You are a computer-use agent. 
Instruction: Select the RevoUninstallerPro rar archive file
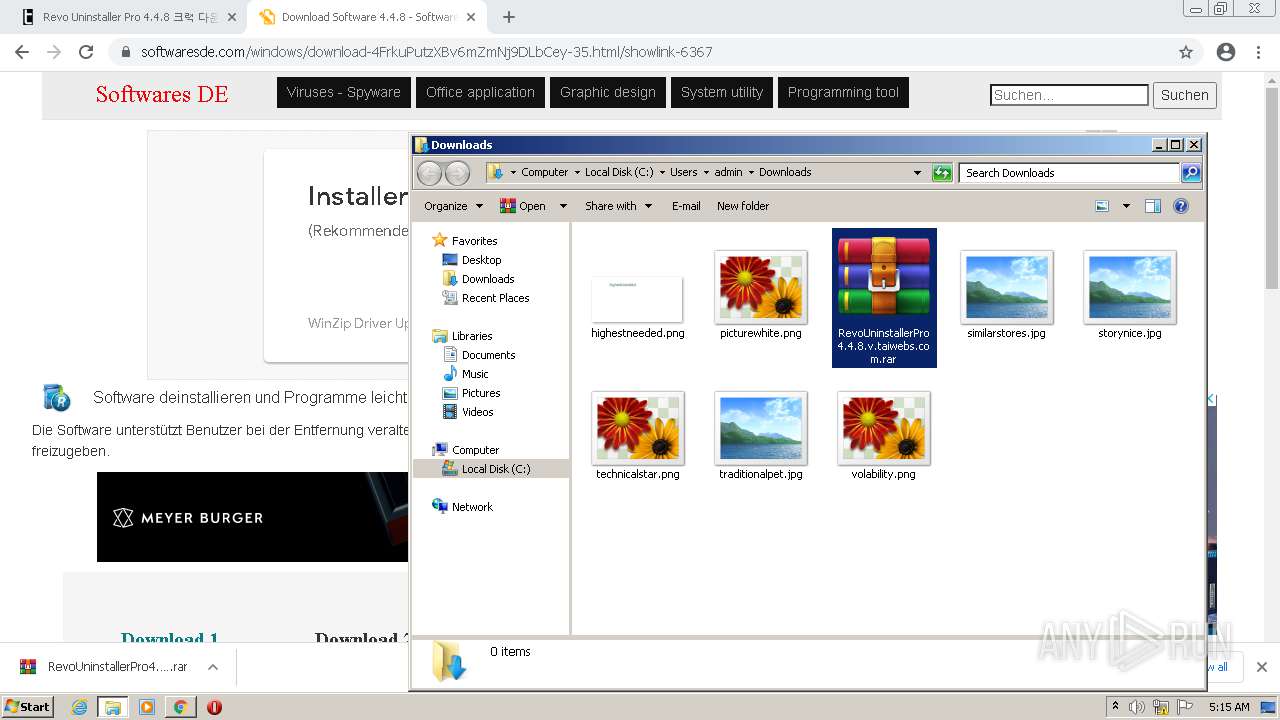[x=884, y=298]
